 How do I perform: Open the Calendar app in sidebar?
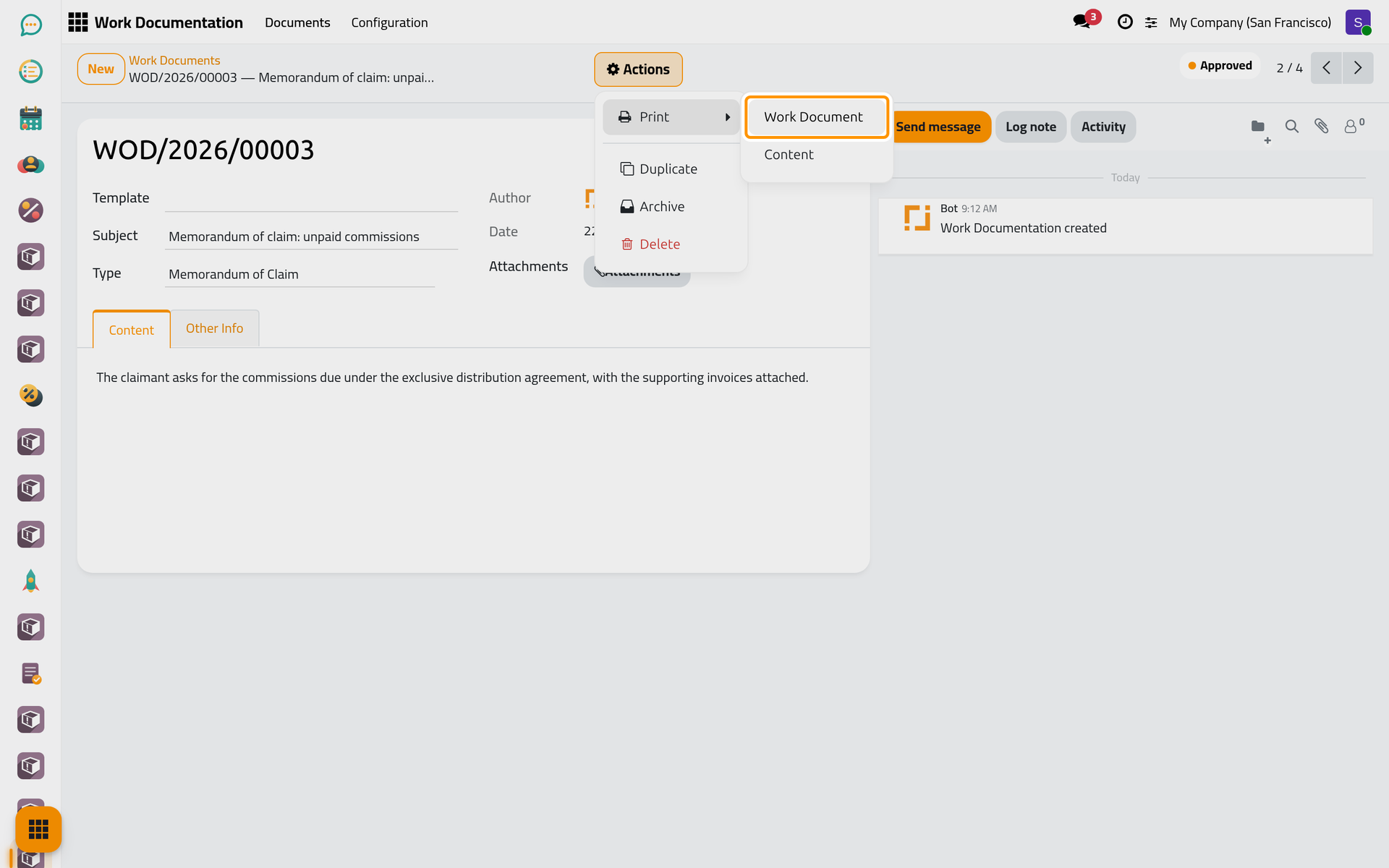(x=30, y=118)
